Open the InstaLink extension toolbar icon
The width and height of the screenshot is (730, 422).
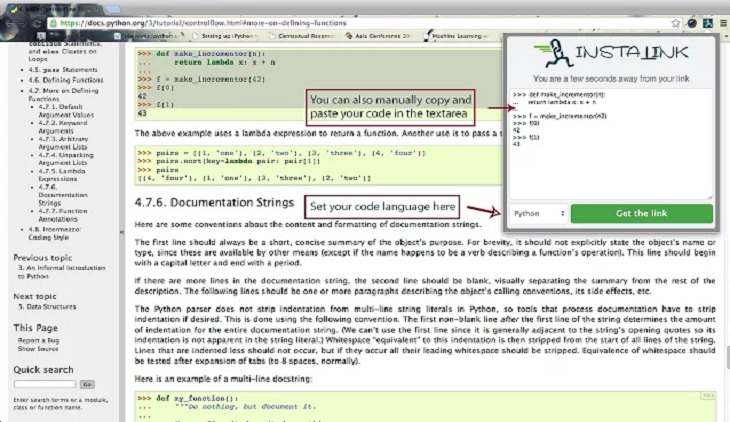(708, 23)
